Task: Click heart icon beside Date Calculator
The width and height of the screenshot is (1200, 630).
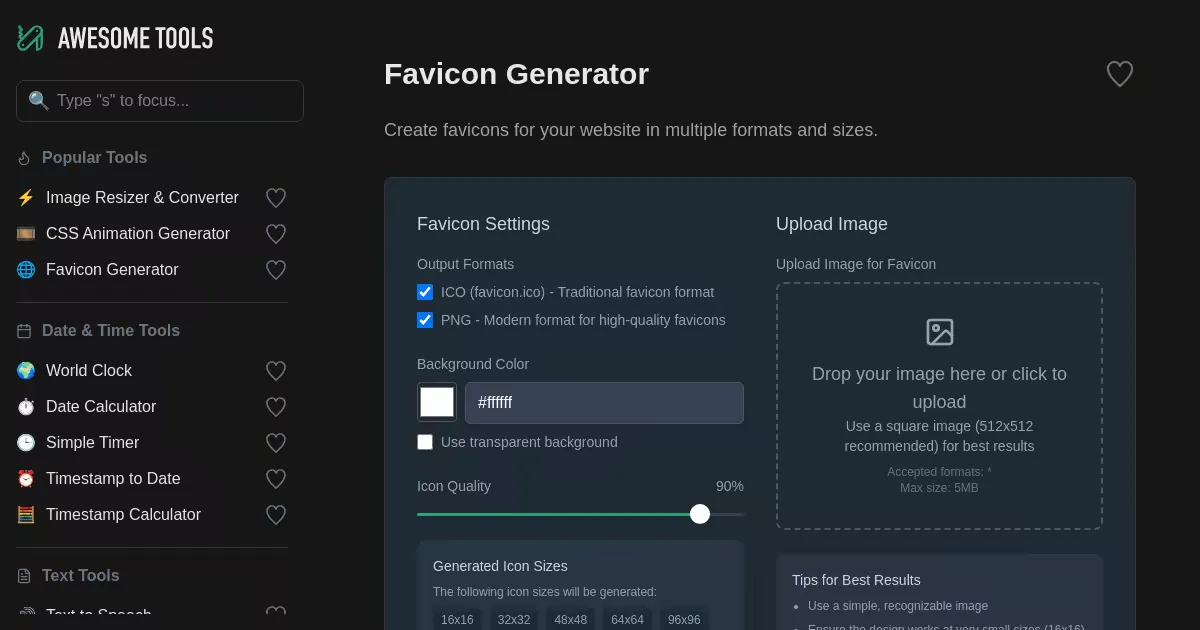Action: click(x=276, y=407)
